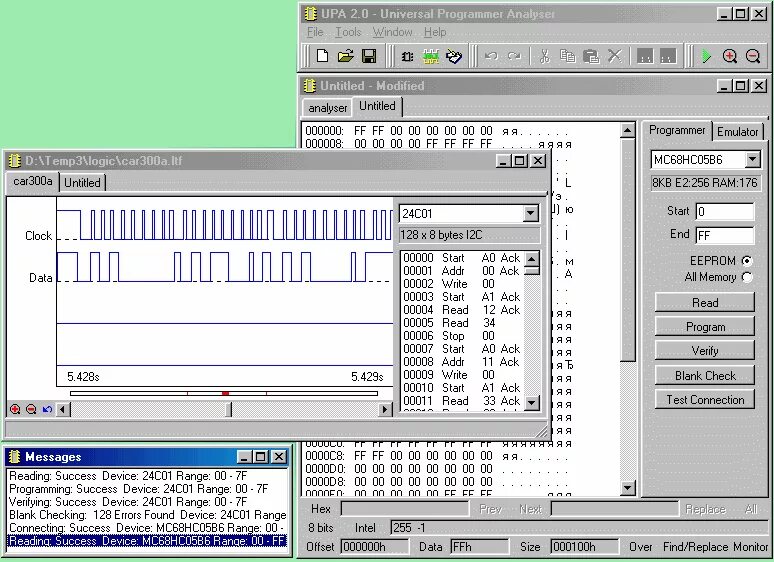Zoom in the car300a waveform view
774x562 pixels.
tap(15, 409)
